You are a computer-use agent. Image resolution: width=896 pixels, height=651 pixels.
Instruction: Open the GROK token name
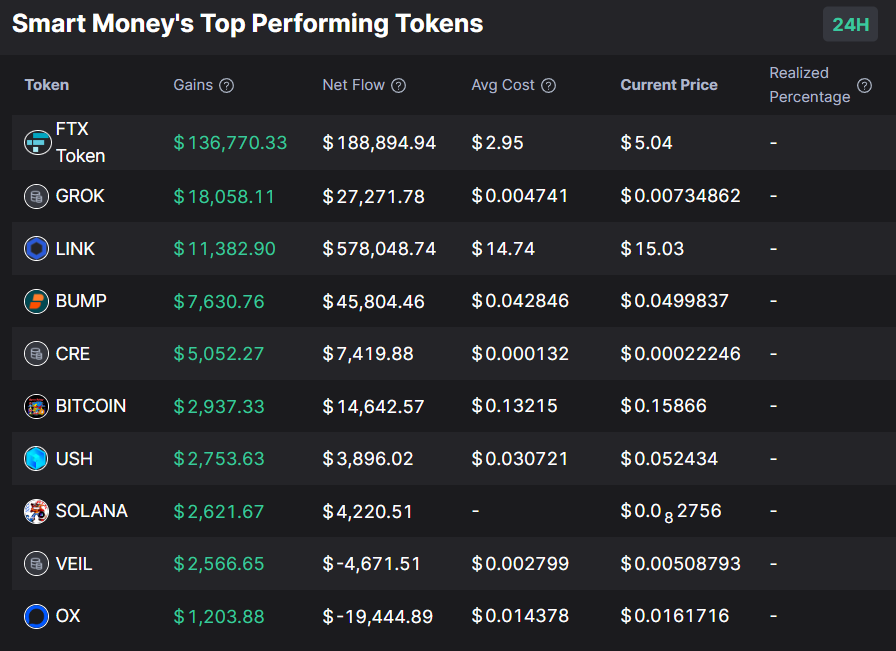coord(80,196)
